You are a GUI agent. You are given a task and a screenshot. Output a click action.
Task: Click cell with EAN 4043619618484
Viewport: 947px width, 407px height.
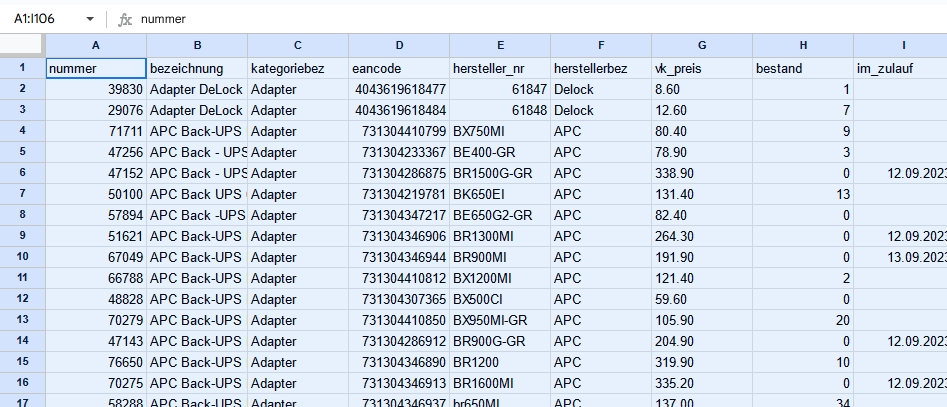[x=399, y=111]
